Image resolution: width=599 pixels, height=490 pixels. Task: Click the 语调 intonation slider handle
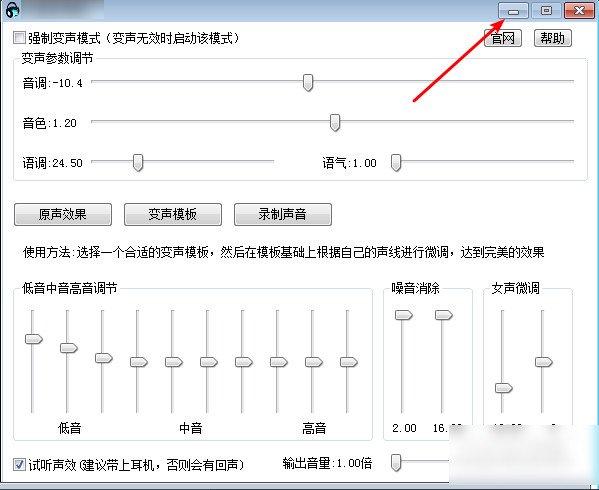(138, 163)
